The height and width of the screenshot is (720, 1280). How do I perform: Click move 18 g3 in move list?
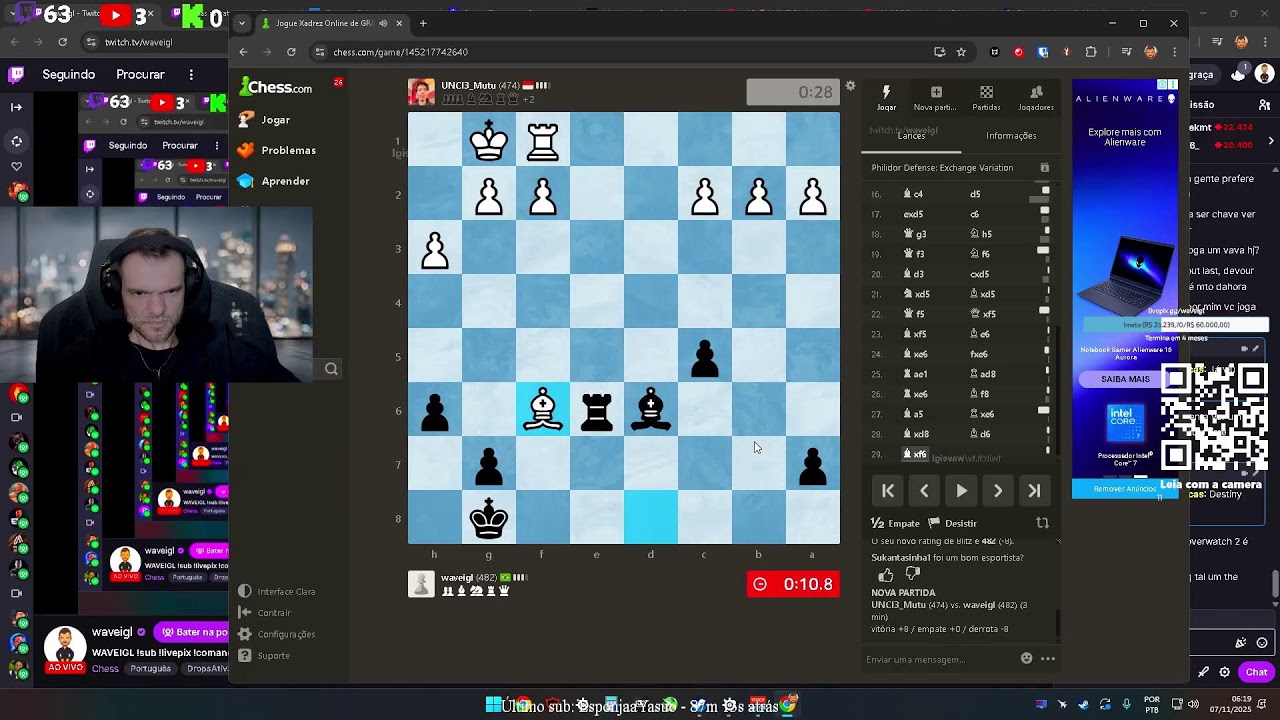pyautogui.click(x=916, y=234)
